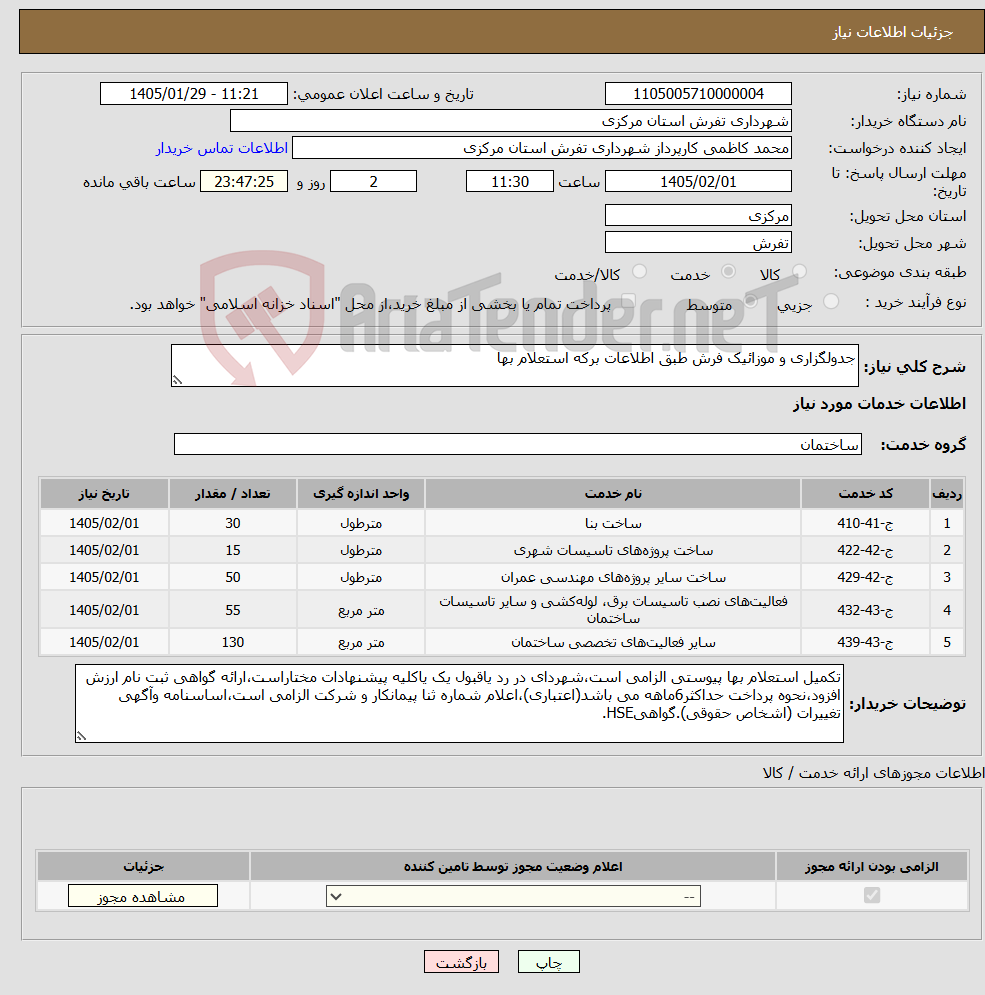
Task: Open the اطلاعات تماس خریدار link
Action: [221, 148]
